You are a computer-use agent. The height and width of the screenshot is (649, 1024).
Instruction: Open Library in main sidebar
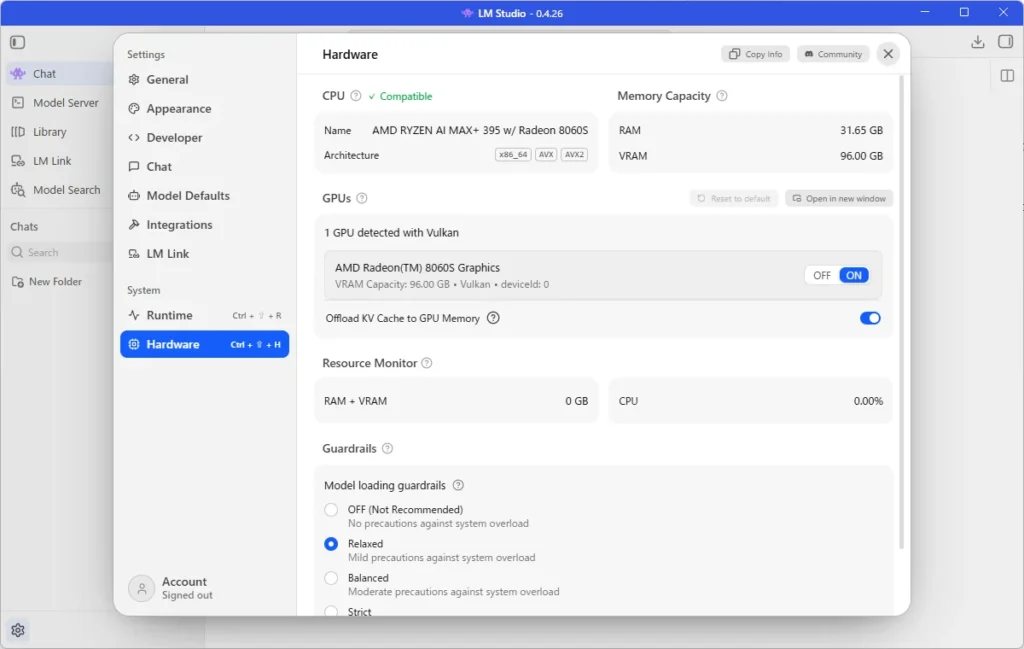(x=57, y=132)
